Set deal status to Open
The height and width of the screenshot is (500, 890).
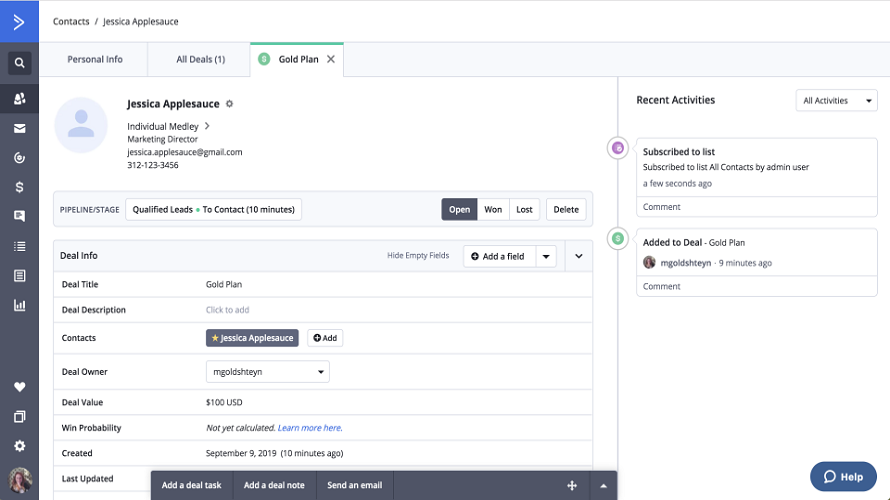459,210
